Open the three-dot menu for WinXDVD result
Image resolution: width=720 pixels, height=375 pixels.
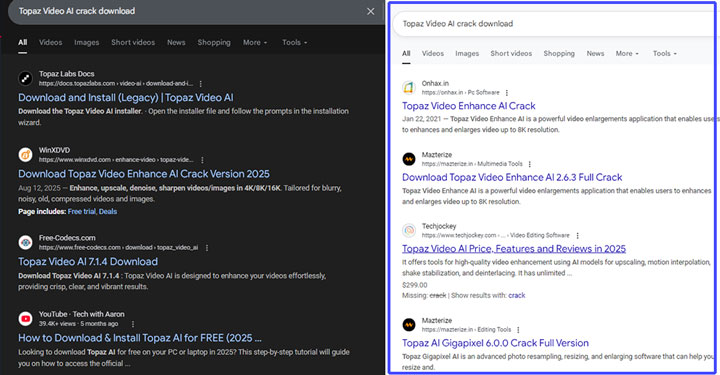click(x=202, y=160)
